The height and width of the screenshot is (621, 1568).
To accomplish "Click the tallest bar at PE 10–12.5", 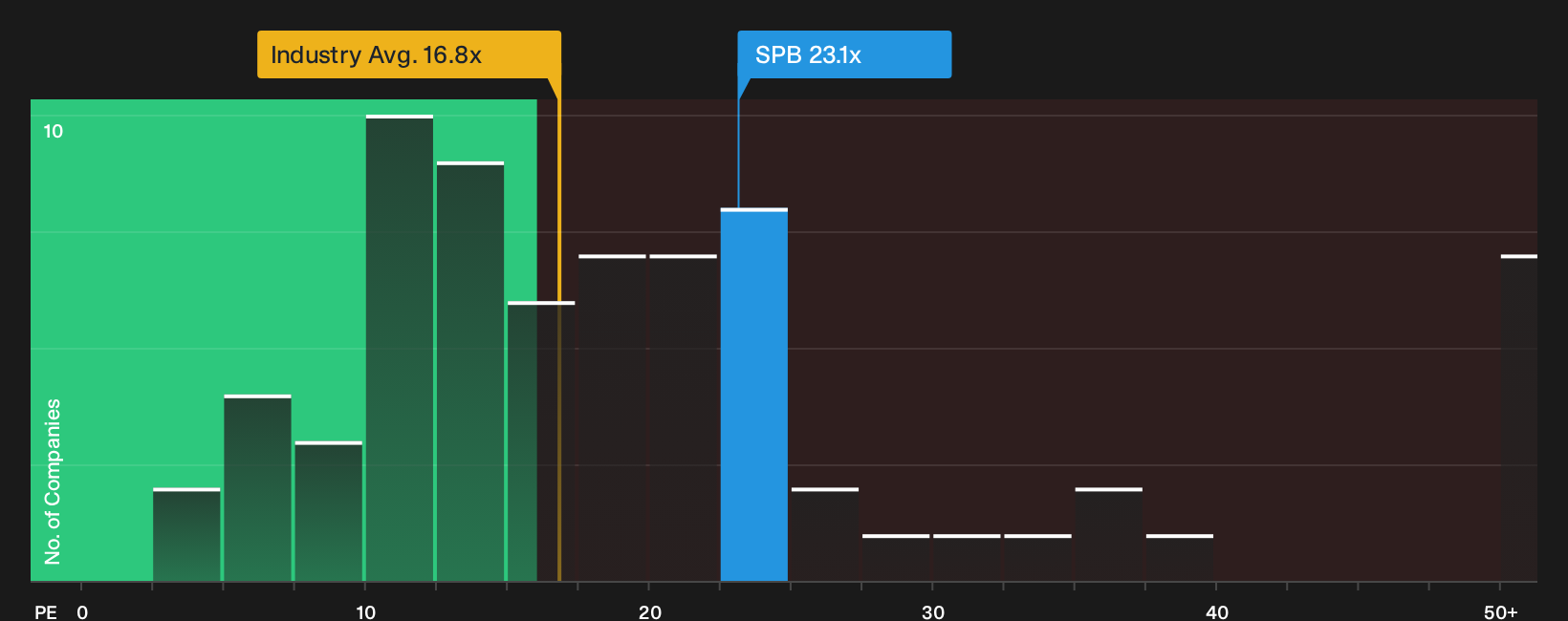I will click(400, 348).
